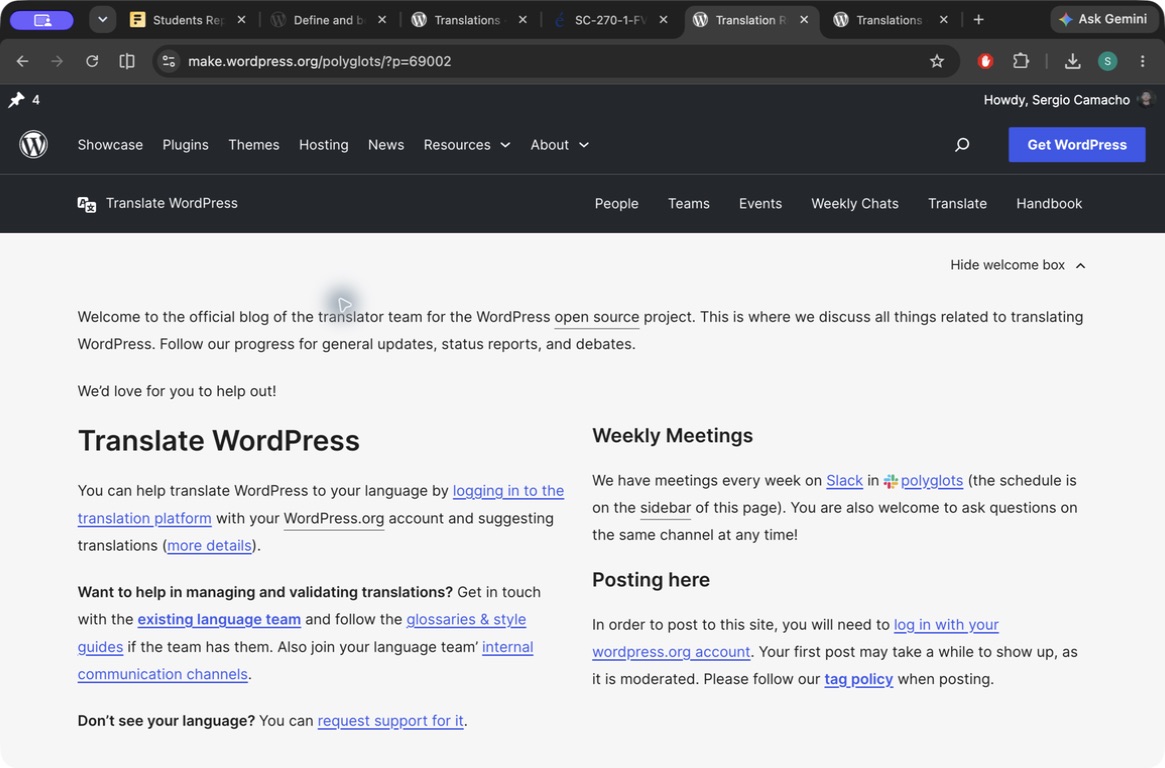Go back with the browser back arrow
Viewport: 1165px width, 768px height.
(x=22, y=61)
